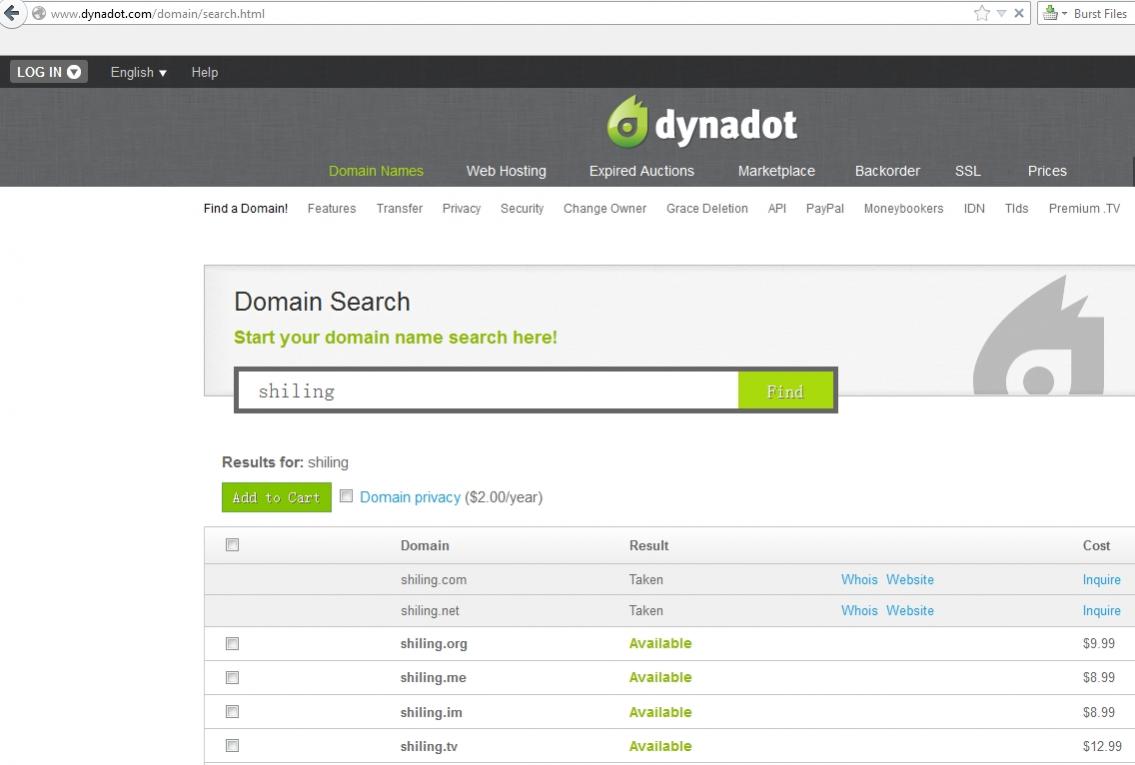
Task: Click the Burst Files download icon
Action: coord(1050,13)
